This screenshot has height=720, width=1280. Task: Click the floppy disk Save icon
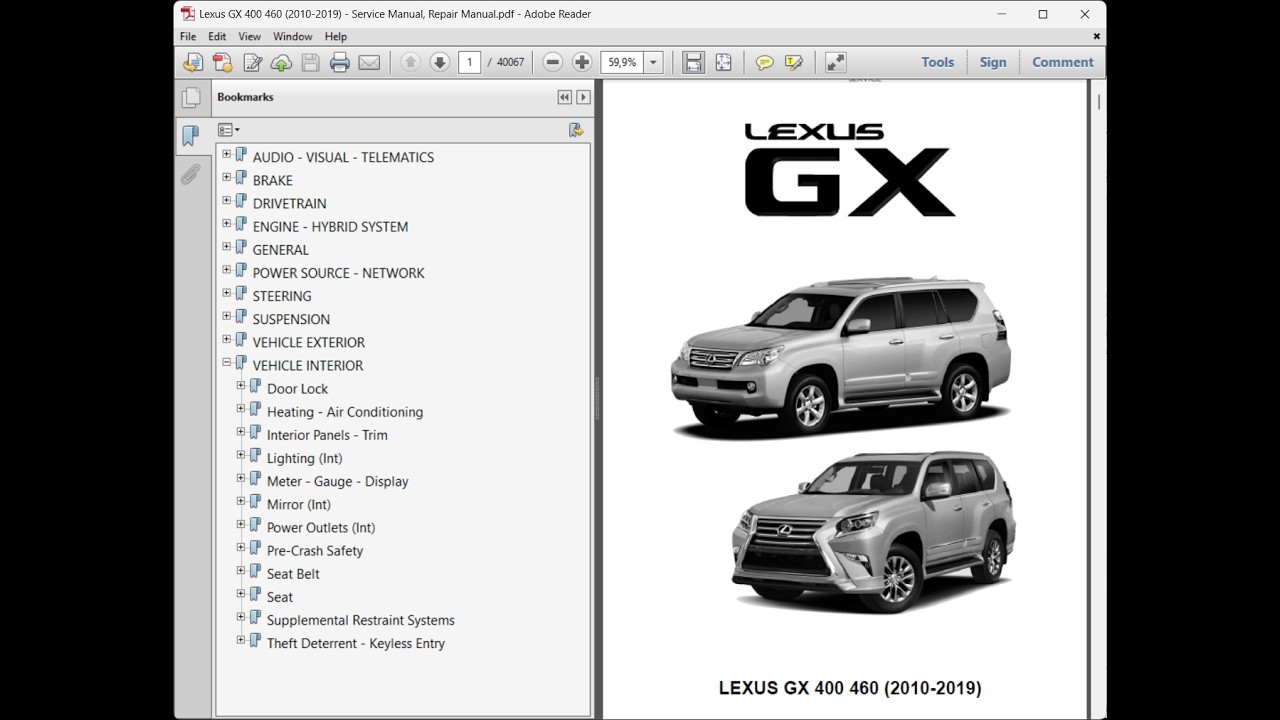tap(311, 62)
